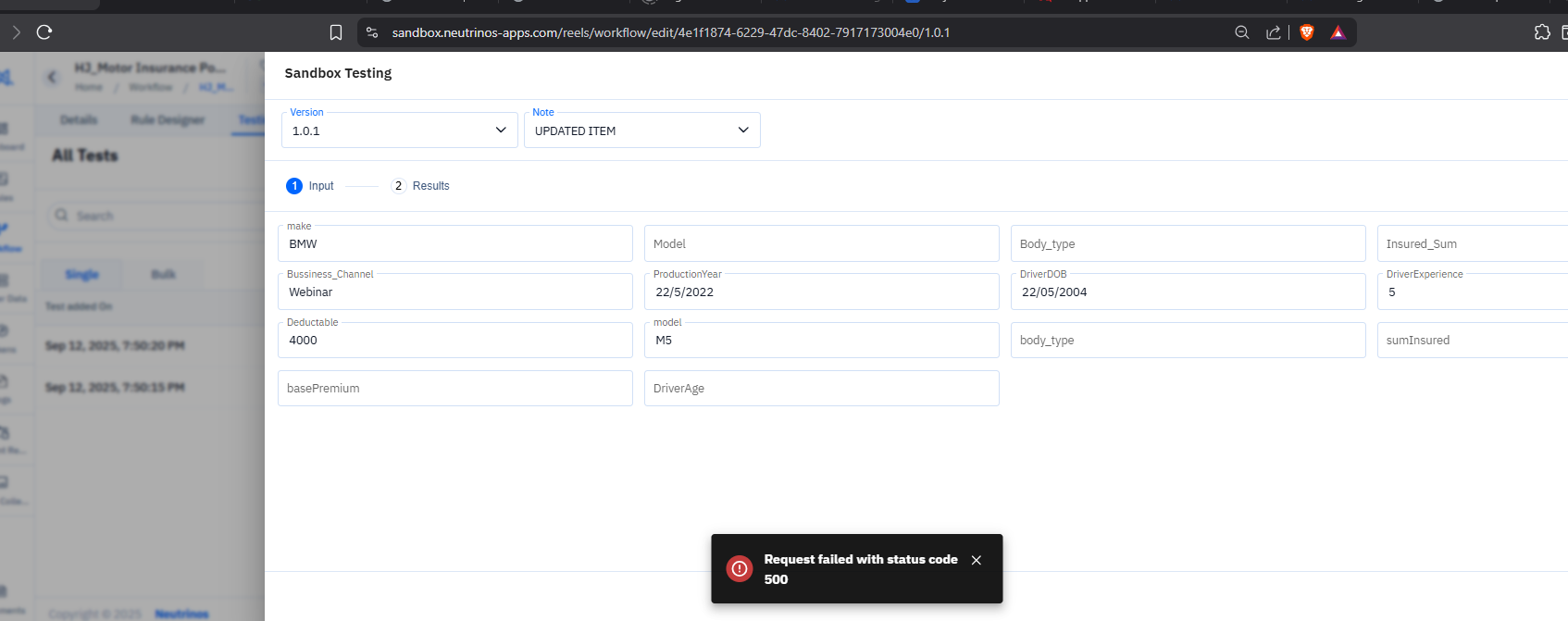Focus the Body_type input field
This screenshot has width=1568, height=621.
[x=1188, y=244]
